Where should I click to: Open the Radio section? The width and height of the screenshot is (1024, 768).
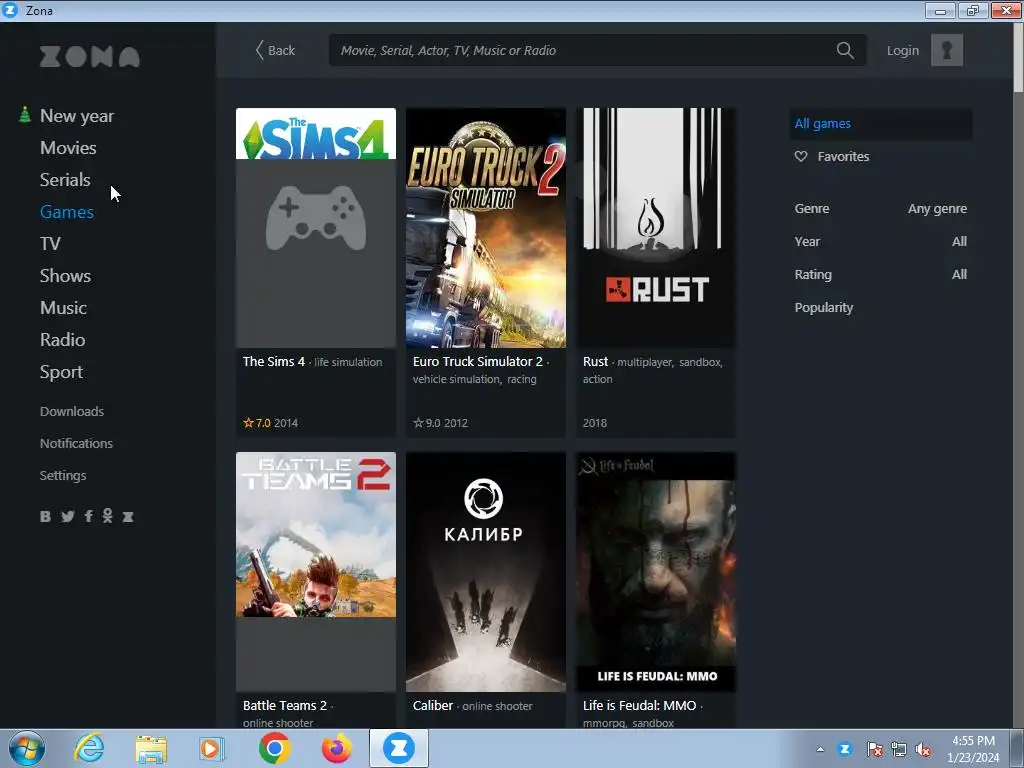tap(63, 340)
